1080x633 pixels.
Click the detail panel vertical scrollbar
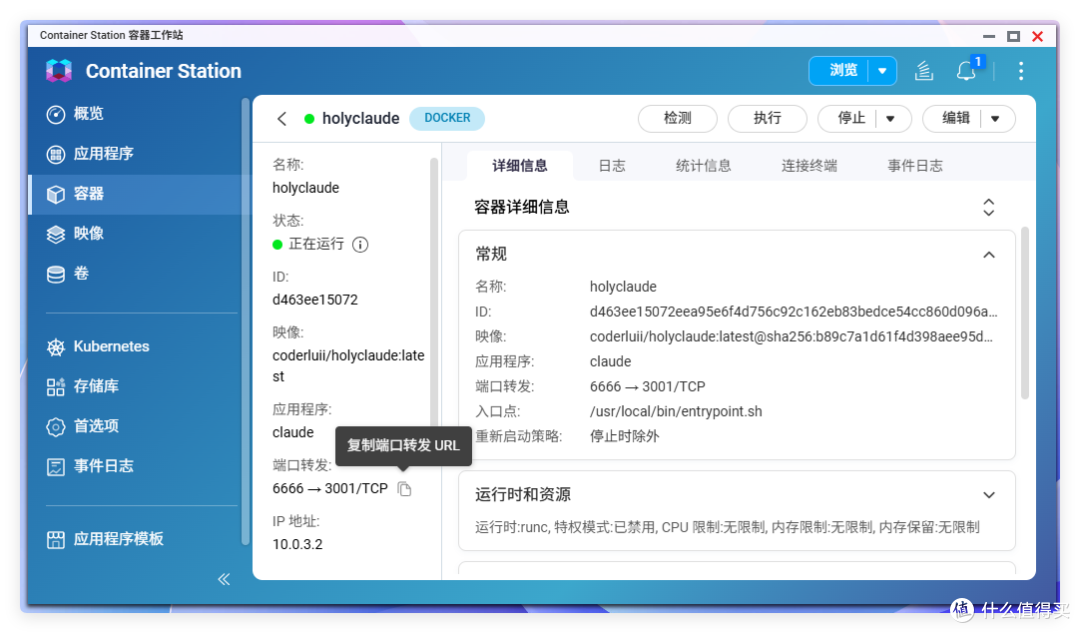[1025, 313]
